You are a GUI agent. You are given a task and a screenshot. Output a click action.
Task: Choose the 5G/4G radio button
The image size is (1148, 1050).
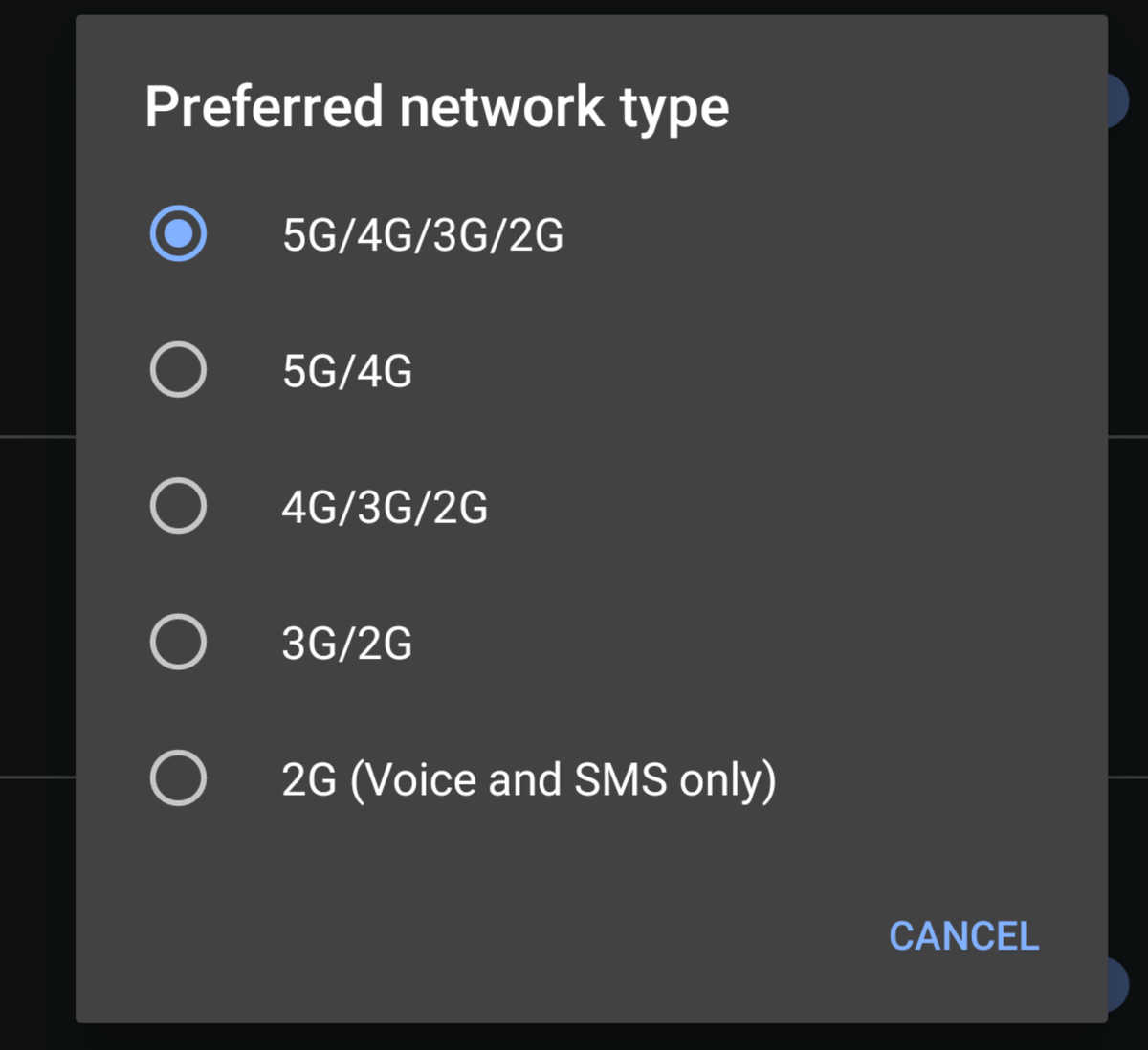tap(178, 369)
